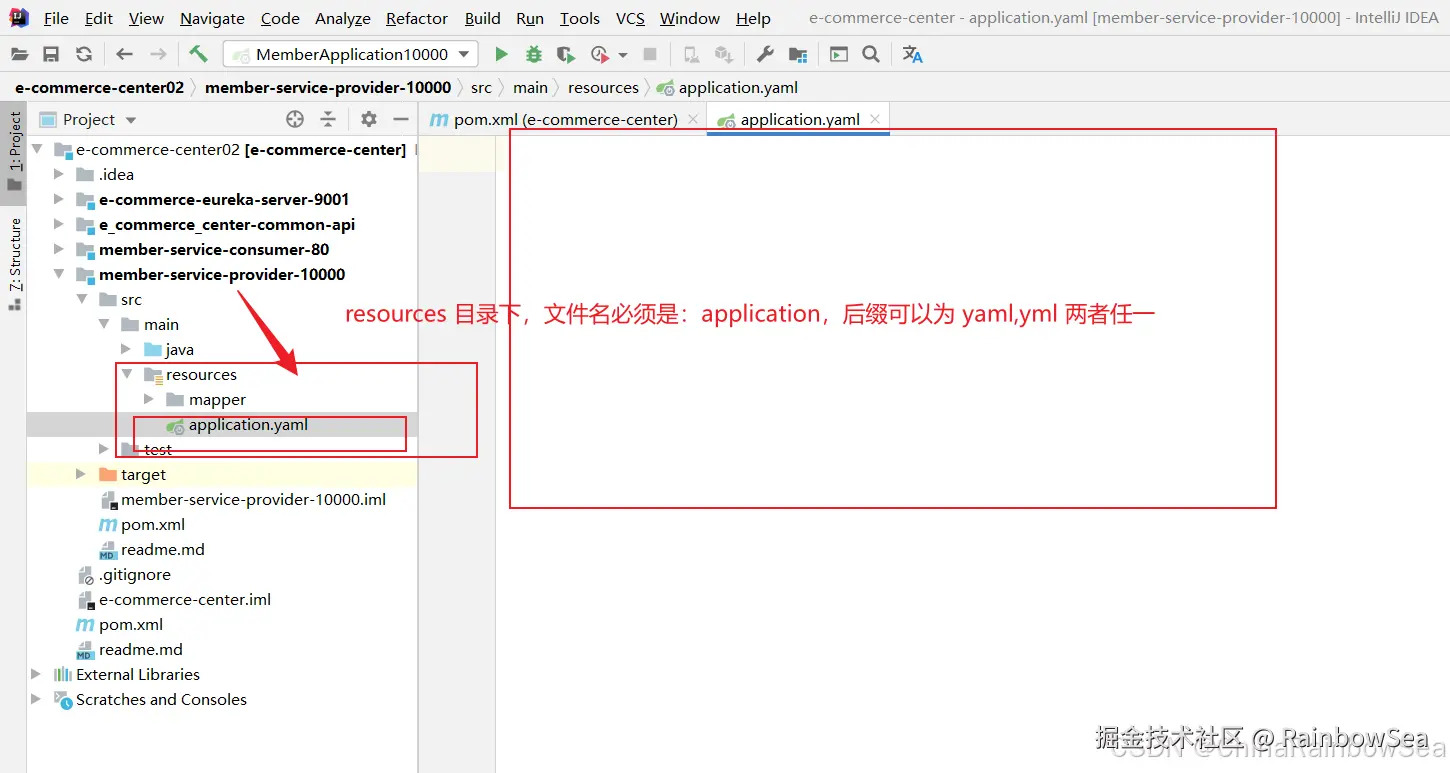1450x773 pixels.
Task: Open the View menu
Action: click(146, 18)
